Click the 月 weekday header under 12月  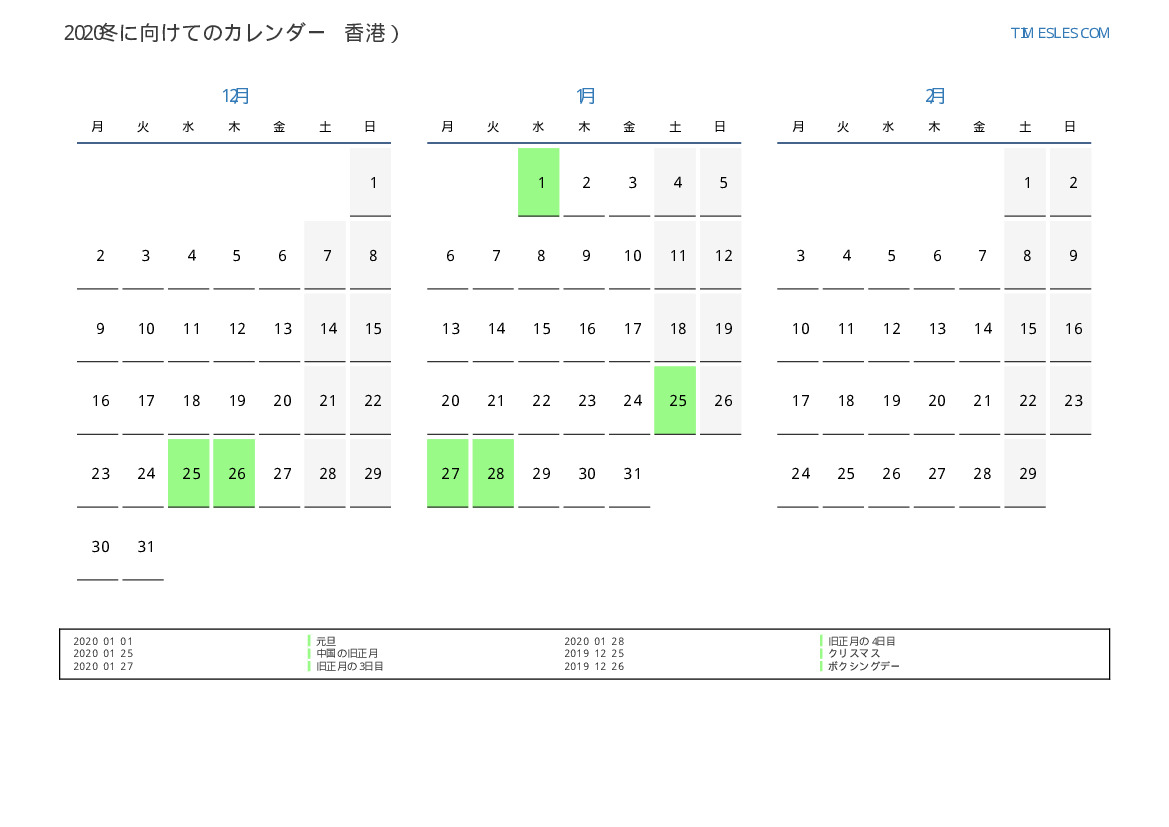point(98,127)
